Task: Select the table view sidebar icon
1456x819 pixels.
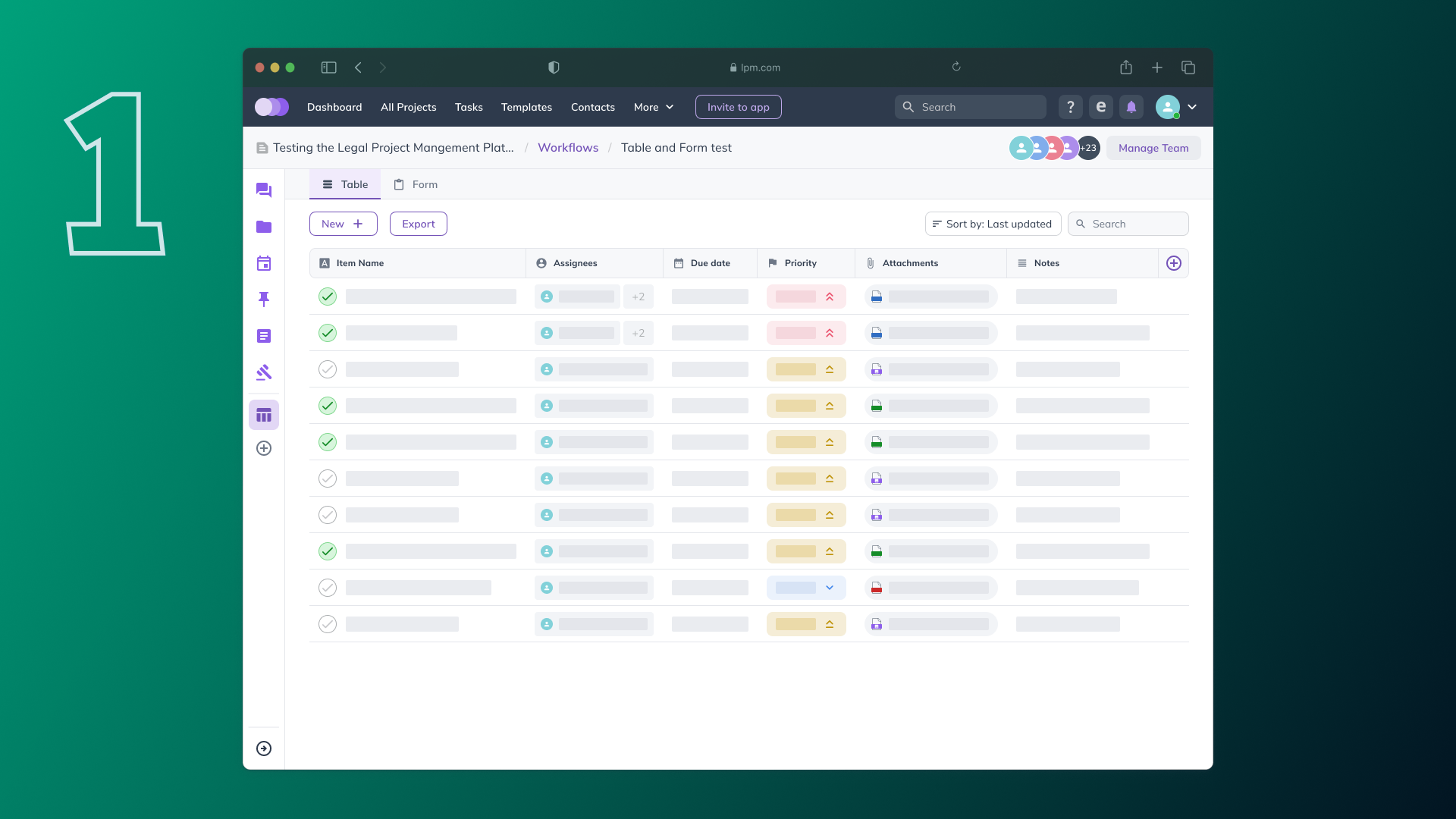Action: [x=264, y=415]
